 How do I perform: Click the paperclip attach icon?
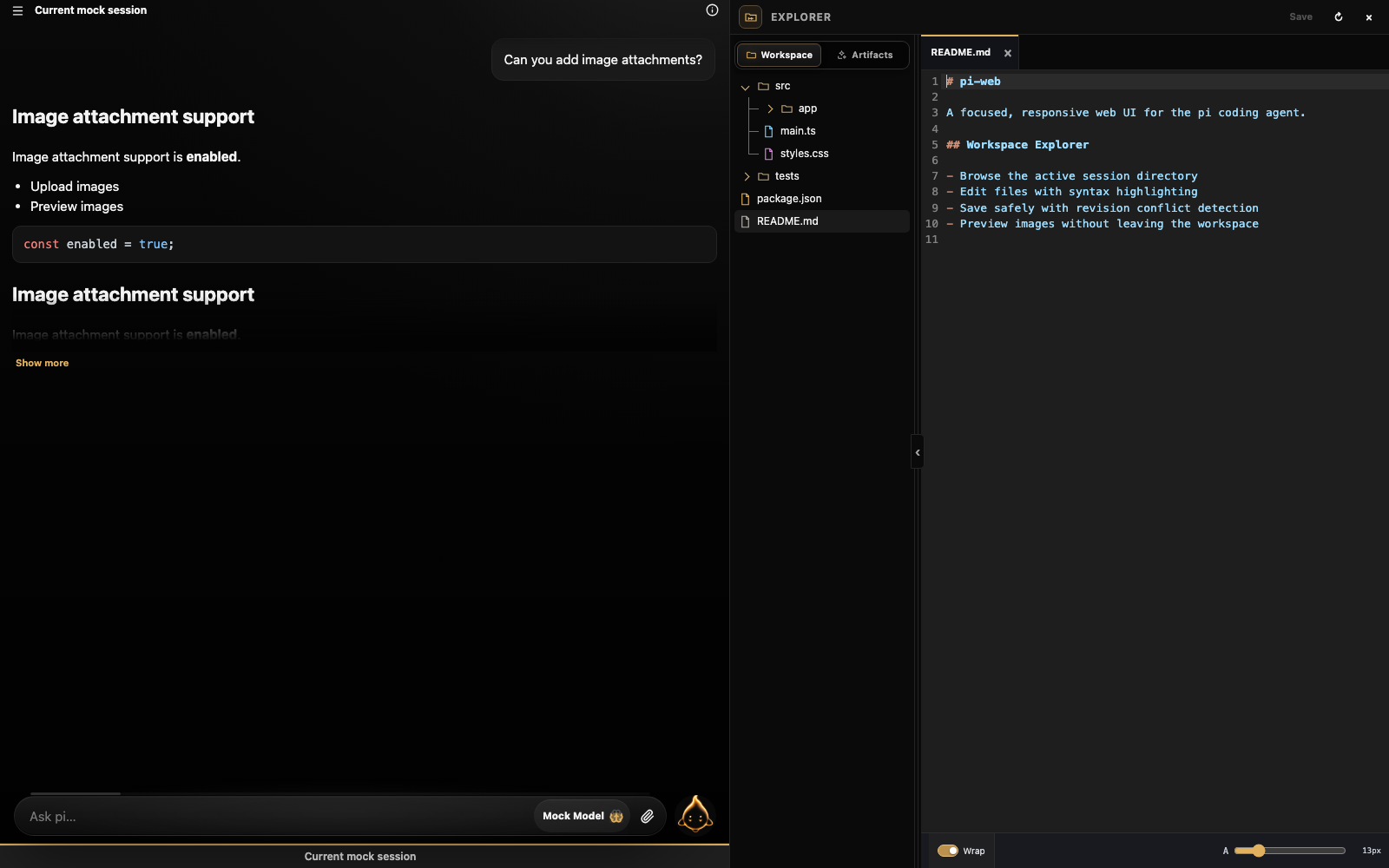tap(648, 816)
